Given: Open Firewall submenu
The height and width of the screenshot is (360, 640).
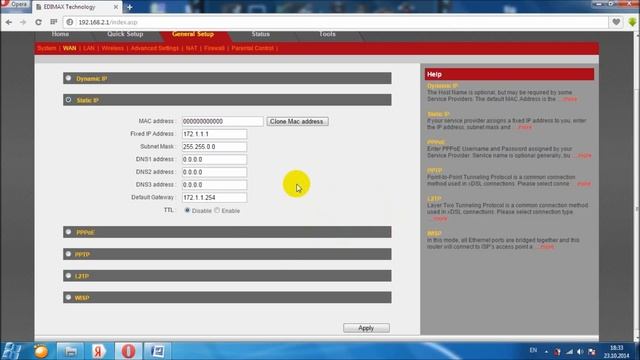Looking at the screenshot, I should (x=214, y=48).
